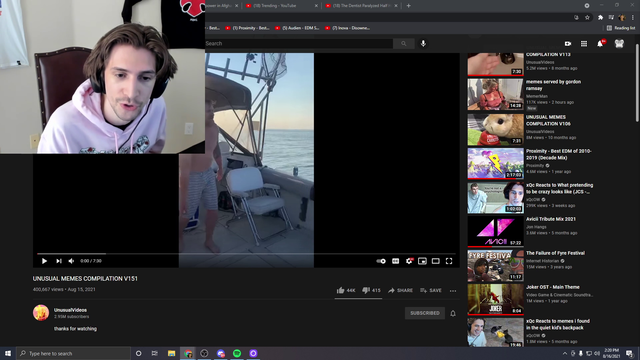Open YouTube apps grid
Screen dimensions: 640x360
pos(584,44)
